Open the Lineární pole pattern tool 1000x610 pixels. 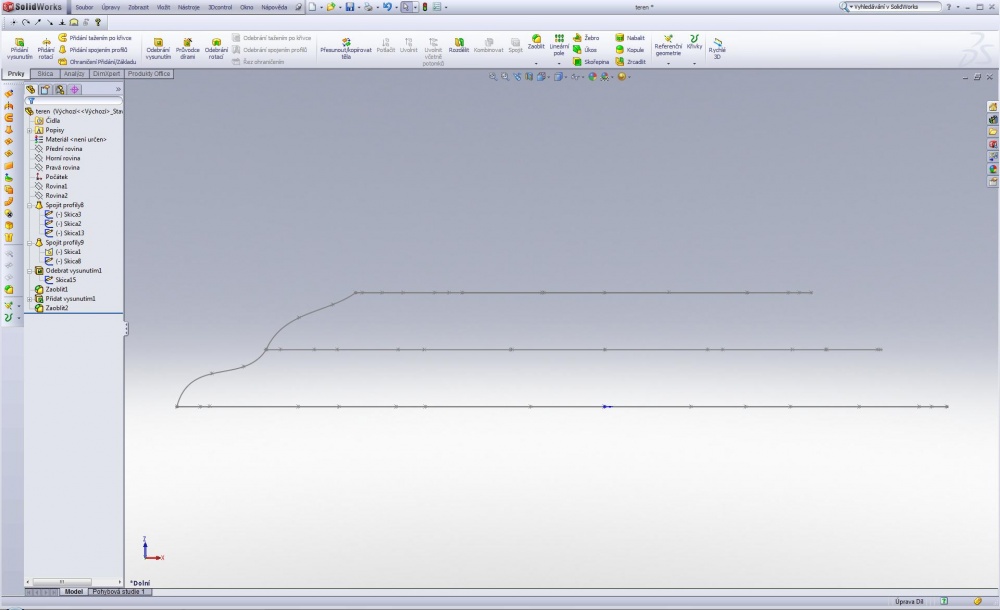[x=559, y=45]
